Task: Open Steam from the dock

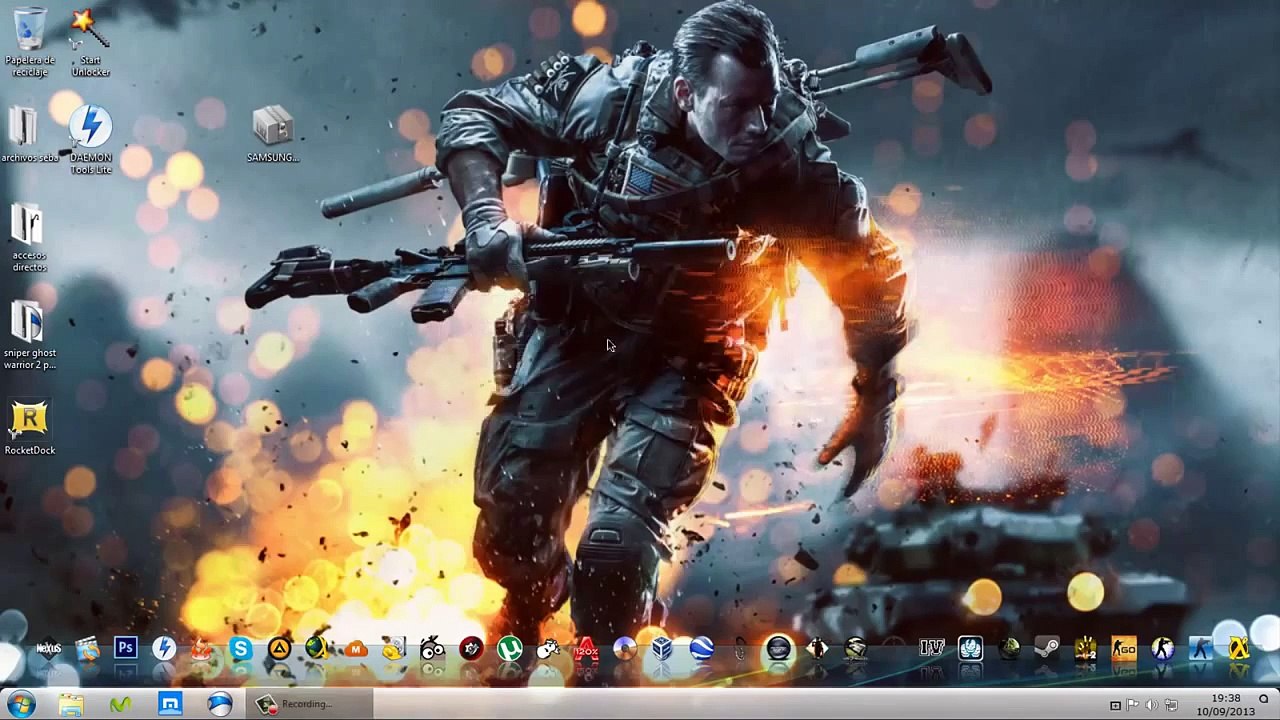Action: 1047,649
